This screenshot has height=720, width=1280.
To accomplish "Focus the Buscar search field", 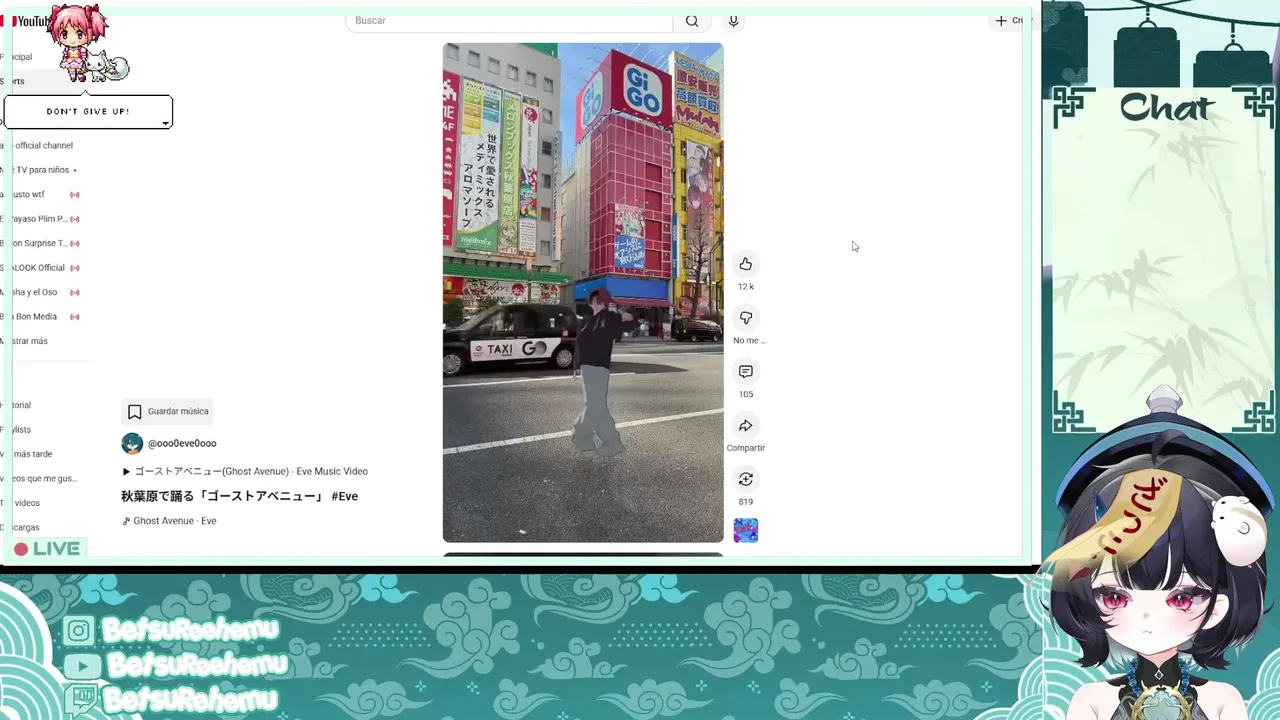I will [509, 21].
